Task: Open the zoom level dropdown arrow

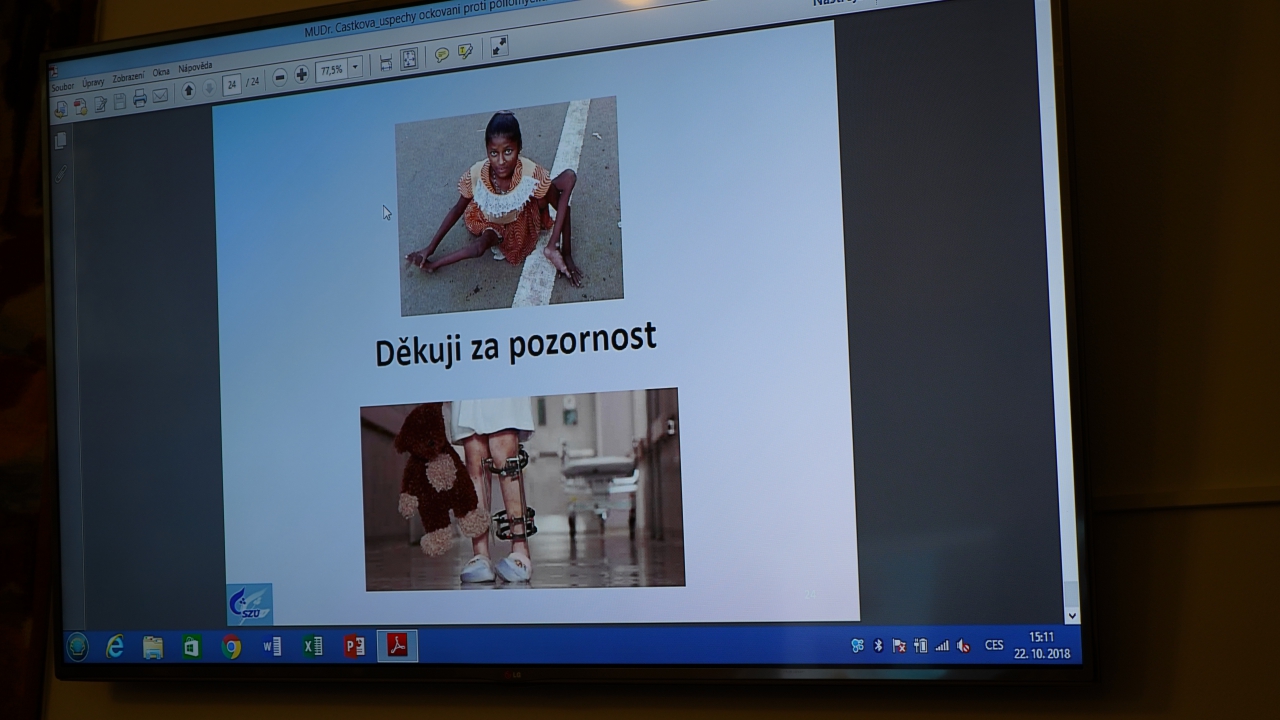Action: [354, 68]
